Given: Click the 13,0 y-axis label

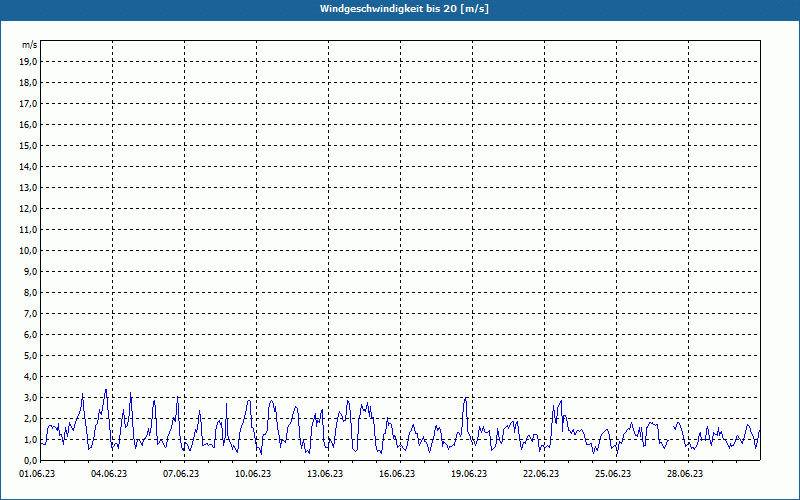Looking at the screenshot, I should coord(28,188).
